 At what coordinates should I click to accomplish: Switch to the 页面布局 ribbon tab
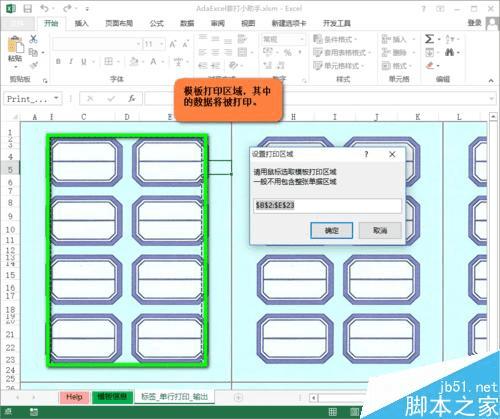click(119, 23)
